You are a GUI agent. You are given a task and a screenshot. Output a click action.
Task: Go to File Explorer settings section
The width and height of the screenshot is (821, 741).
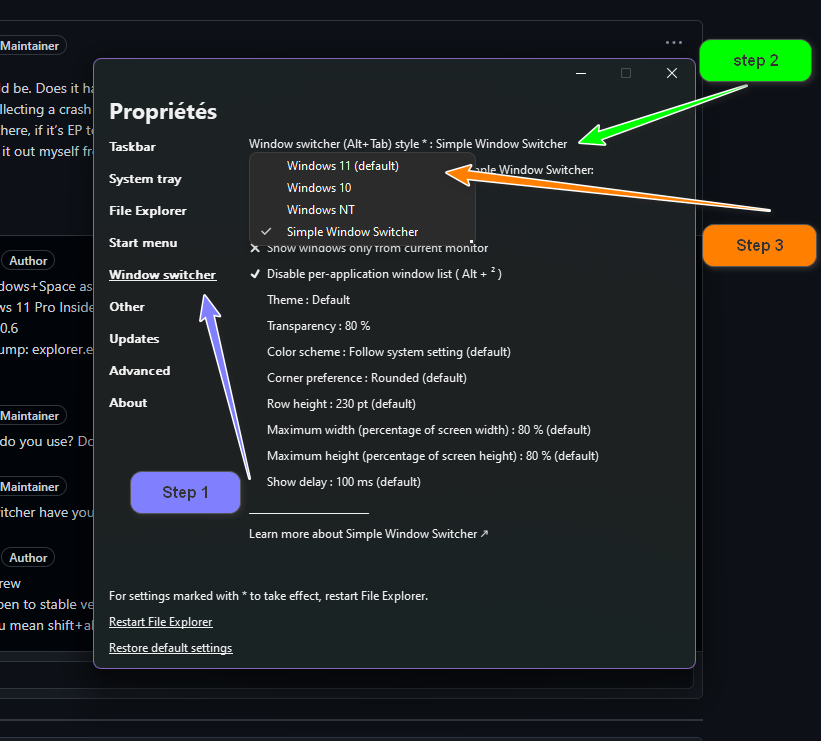point(148,211)
